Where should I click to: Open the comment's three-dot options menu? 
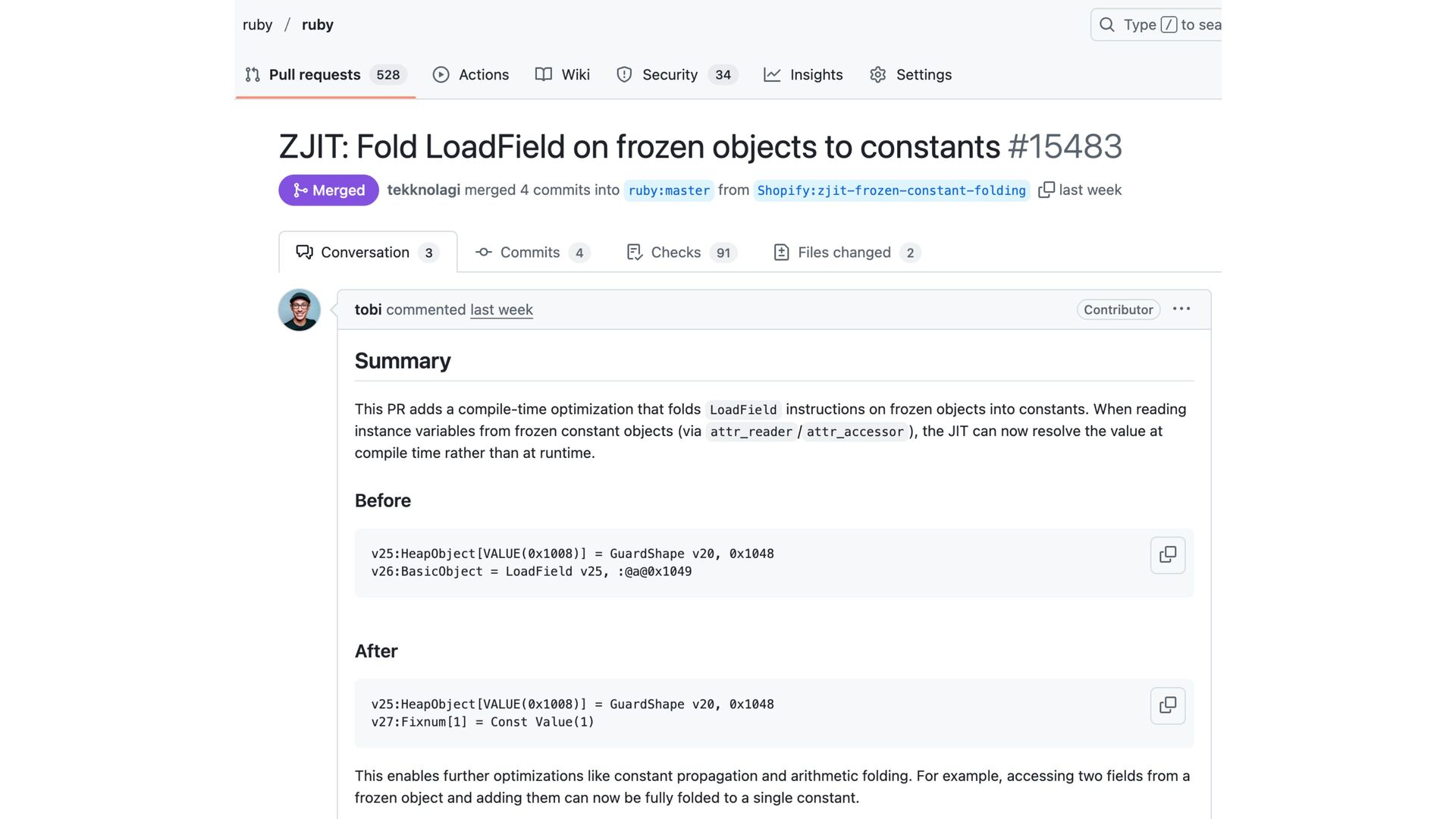click(x=1181, y=309)
